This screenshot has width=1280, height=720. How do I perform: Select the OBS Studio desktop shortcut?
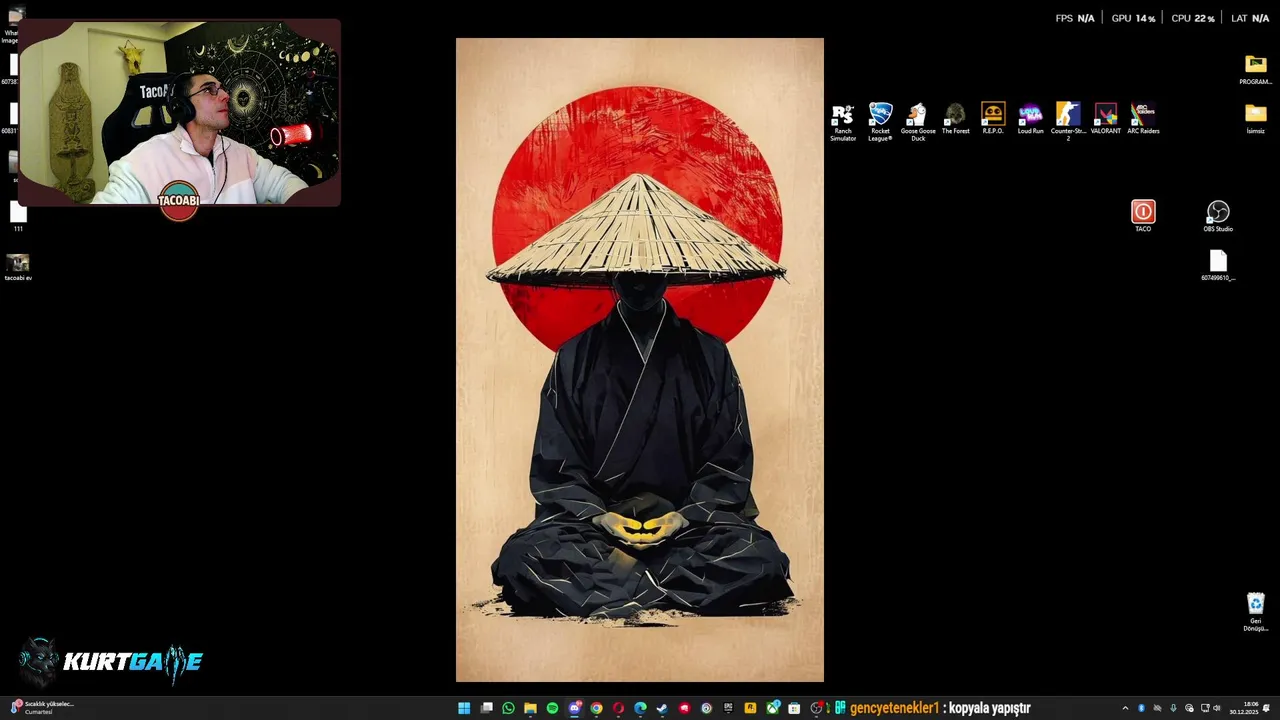click(x=1218, y=216)
